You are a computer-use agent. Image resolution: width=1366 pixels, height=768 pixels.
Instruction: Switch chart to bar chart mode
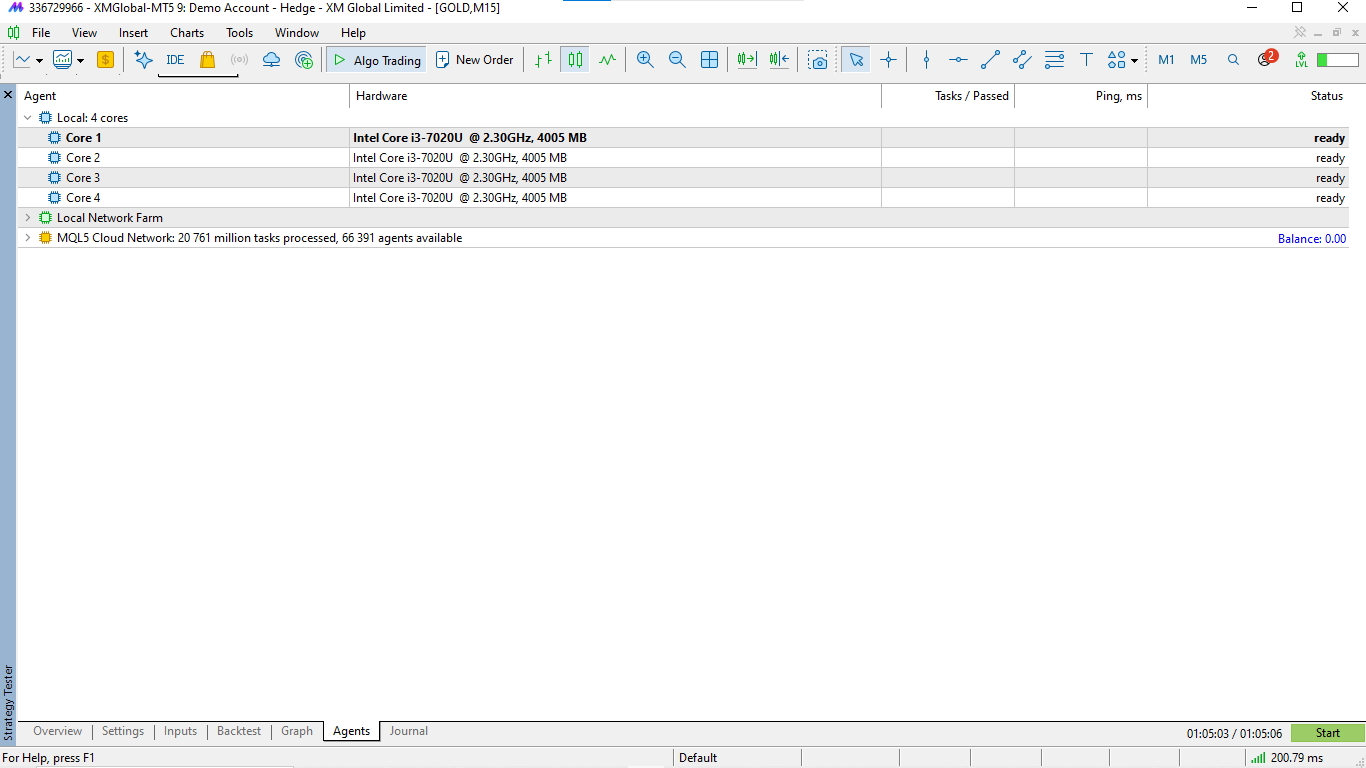click(542, 60)
